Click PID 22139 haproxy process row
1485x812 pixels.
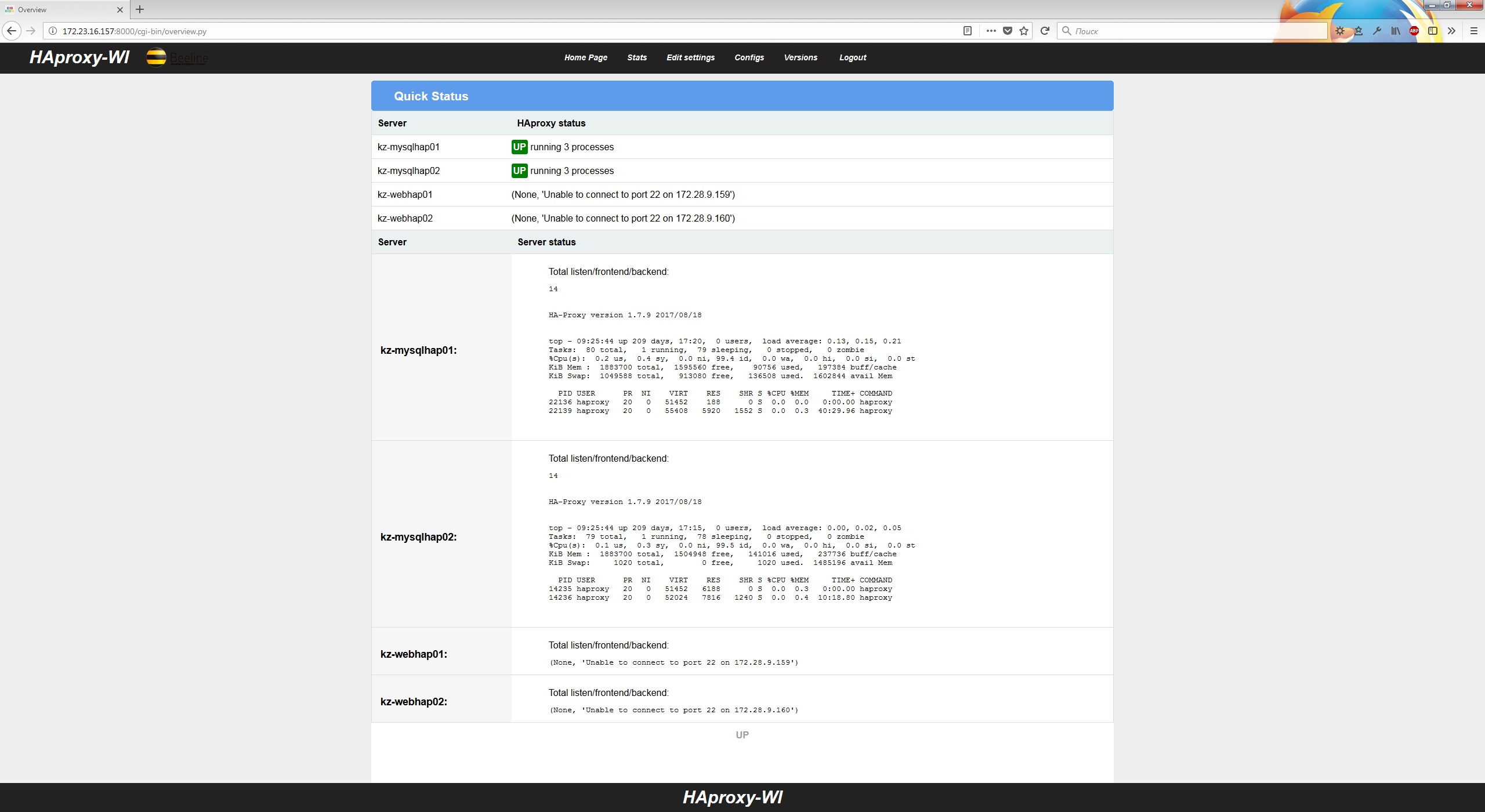point(720,411)
